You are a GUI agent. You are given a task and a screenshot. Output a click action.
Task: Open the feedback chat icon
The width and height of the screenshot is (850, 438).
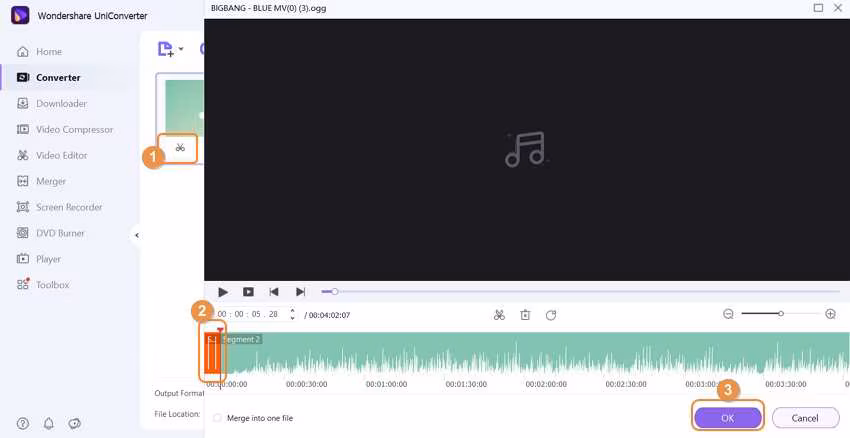(75, 423)
